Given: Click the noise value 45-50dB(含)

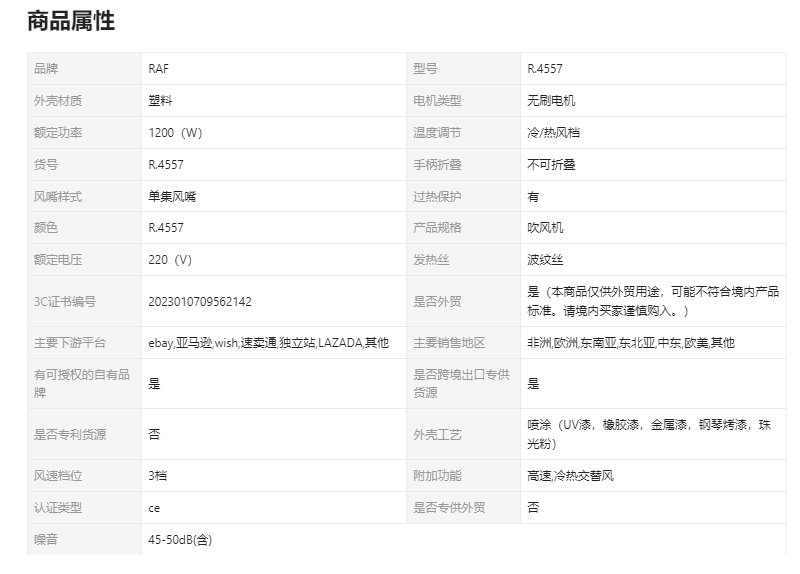Looking at the screenshot, I should click(180, 540).
